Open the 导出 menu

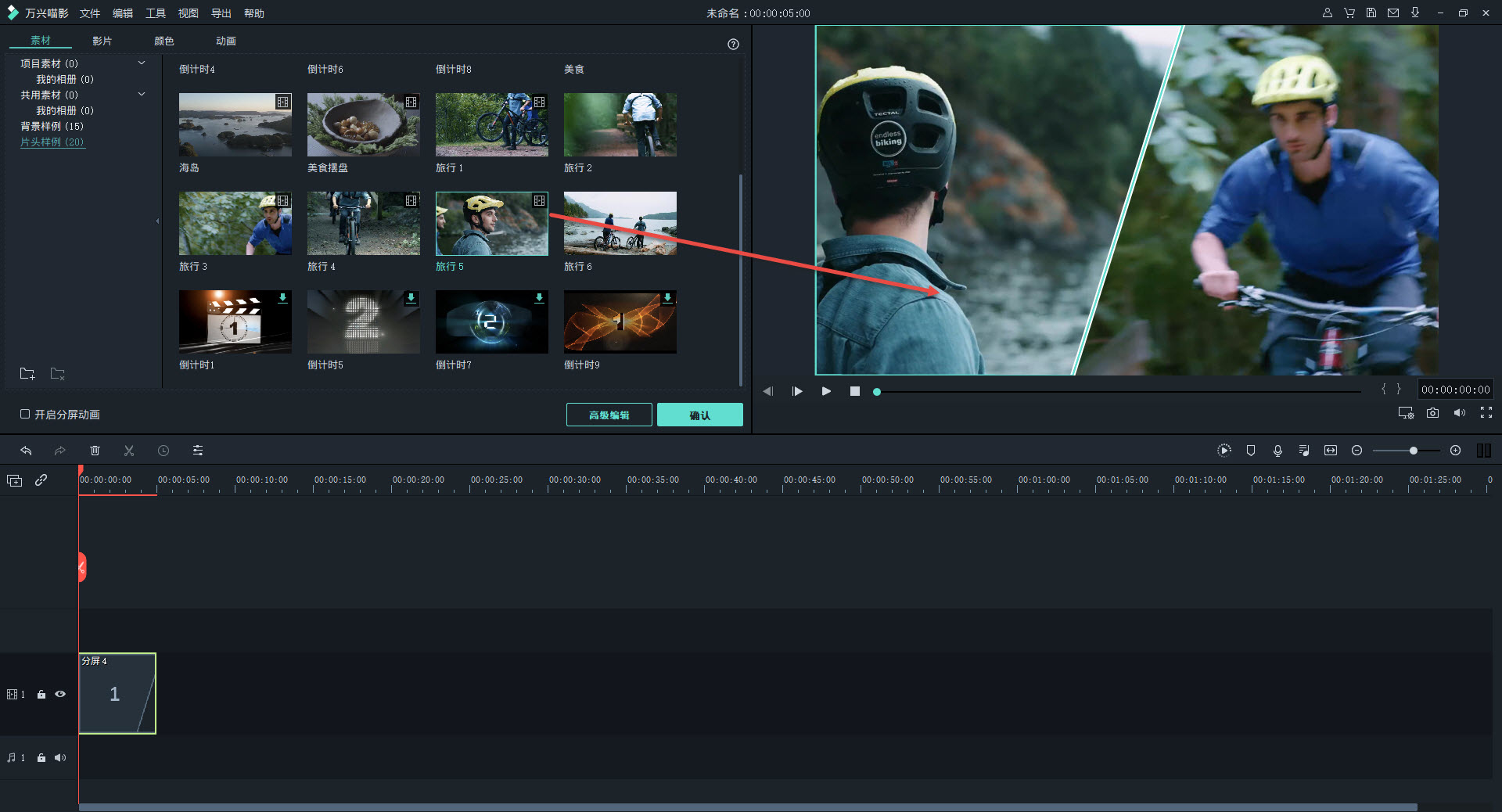coord(221,13)
